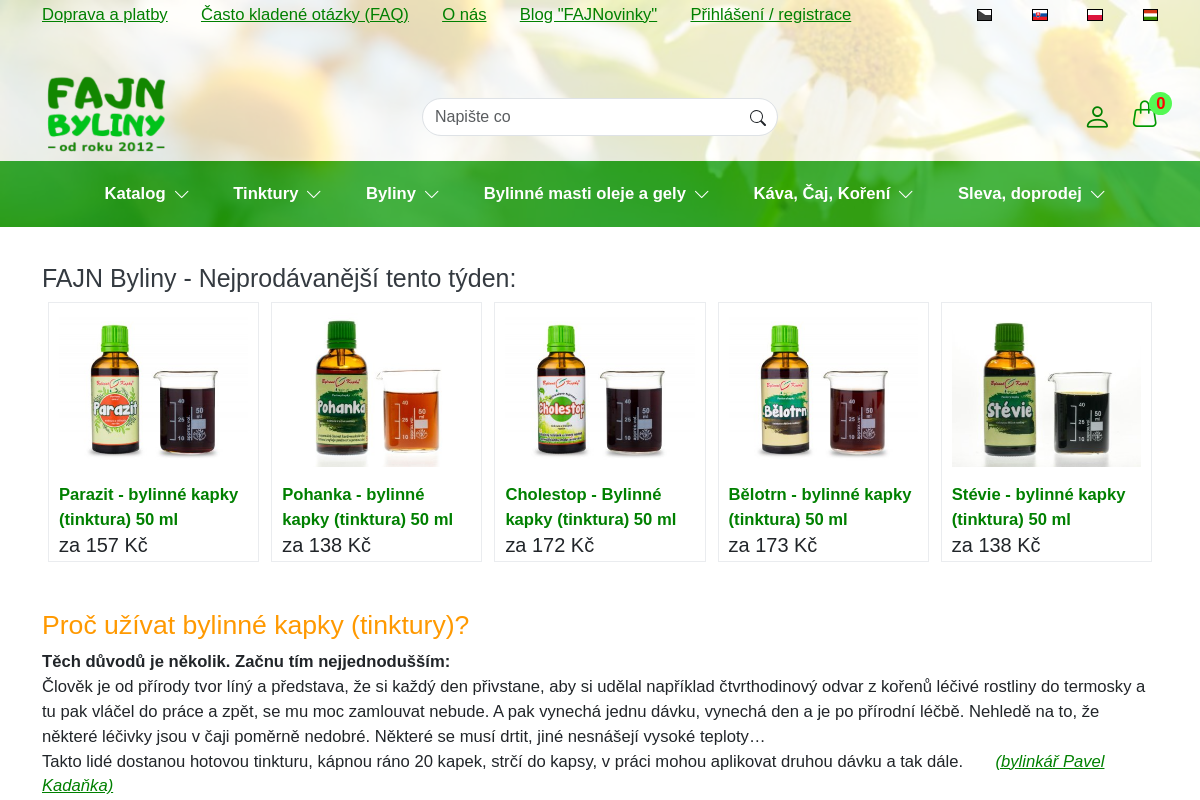This screenshot has height=800, width=1200.
Task: Open Bylinné masti oleje a gely menu
Action: pyautogui.click(x=596, y=194)
